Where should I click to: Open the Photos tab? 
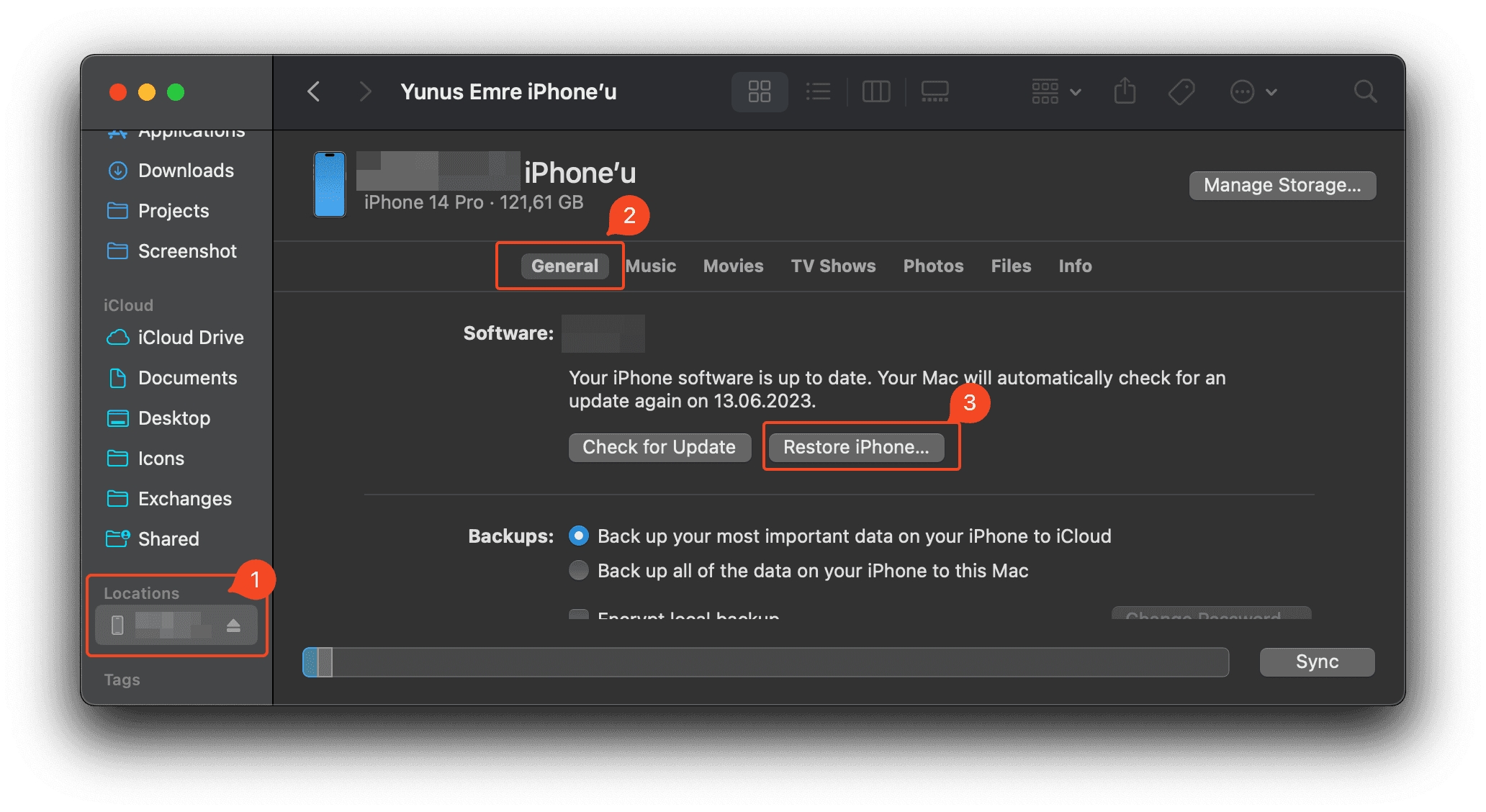pyautogui.click(x=933, y=266)
